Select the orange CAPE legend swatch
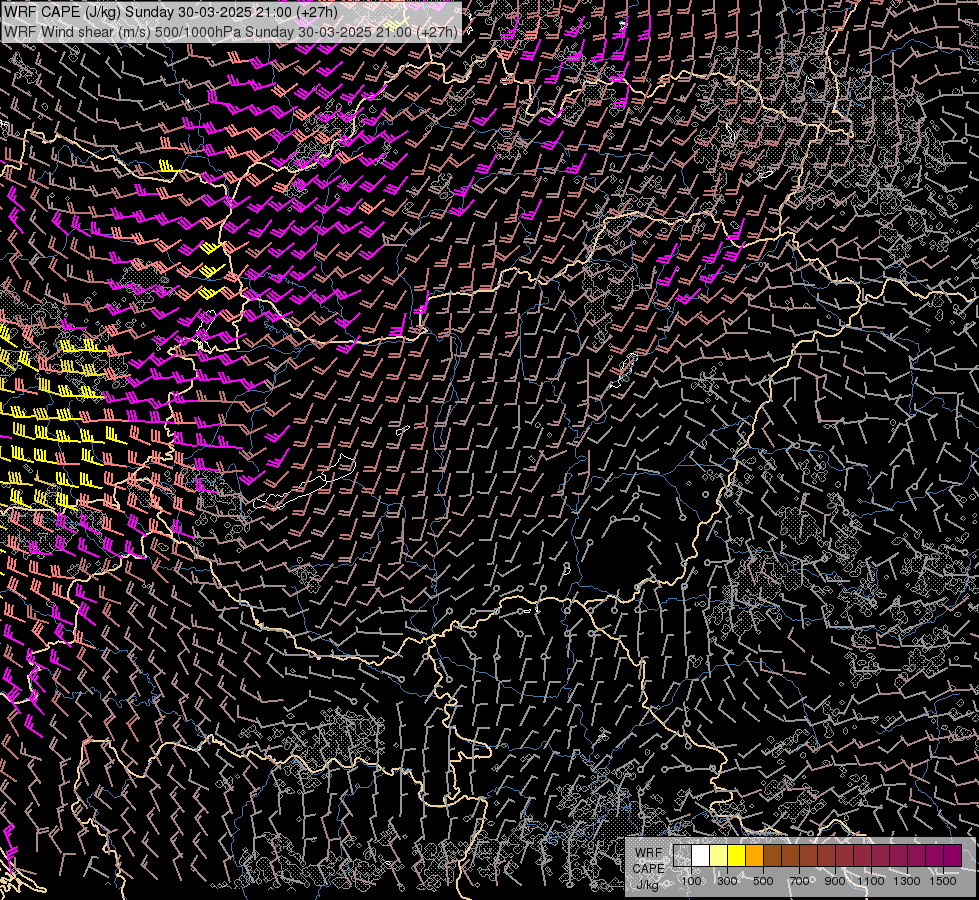This screenshot has height=900, width=979. (x=754, y=855)
